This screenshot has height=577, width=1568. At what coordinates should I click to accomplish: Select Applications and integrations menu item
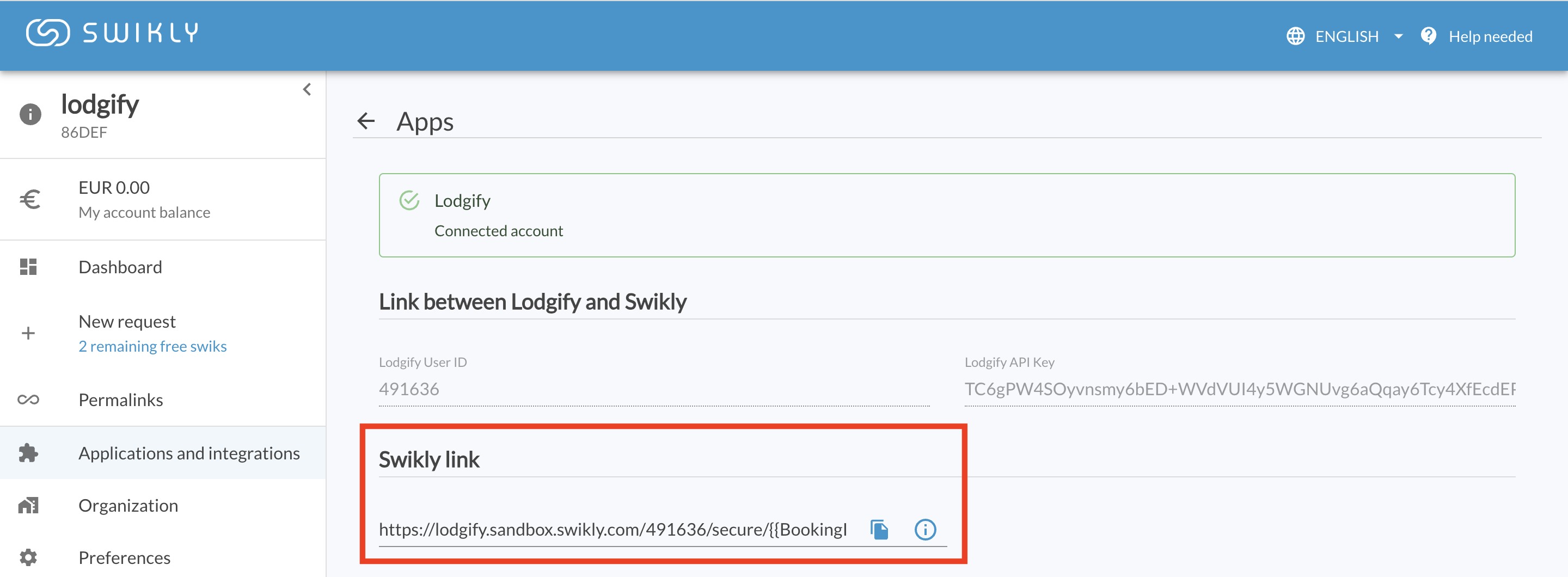point(189,453)
